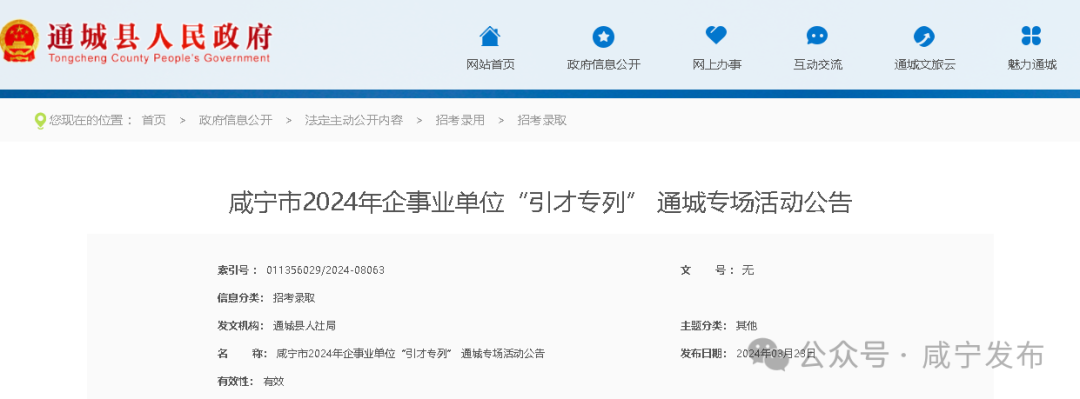Click the arrow icon above 通城文旅云
The image size is (1080, 399).
[x=924, y=36]
